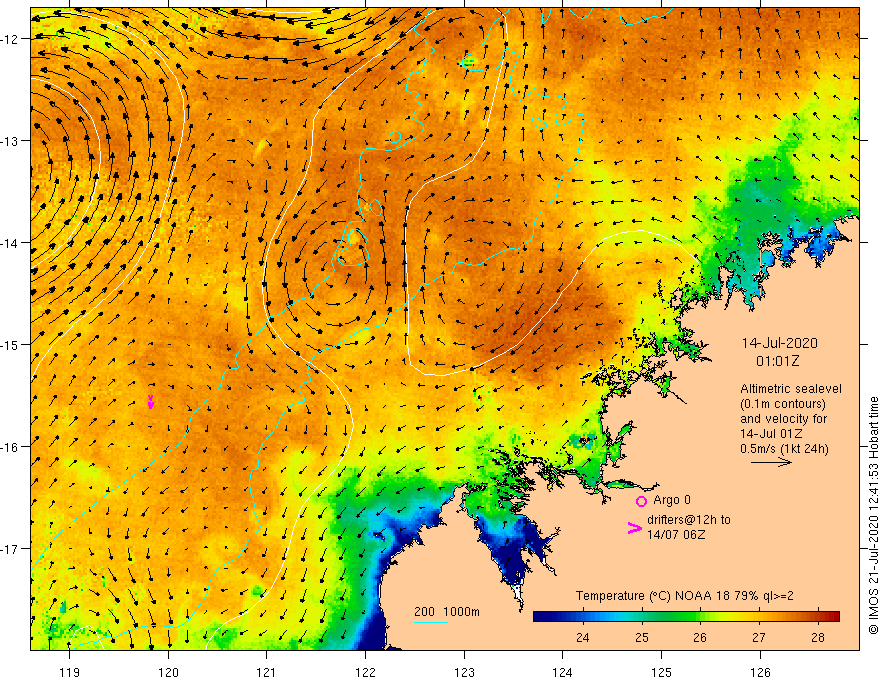Click the colorbar tick label 27

pos(759,637)
